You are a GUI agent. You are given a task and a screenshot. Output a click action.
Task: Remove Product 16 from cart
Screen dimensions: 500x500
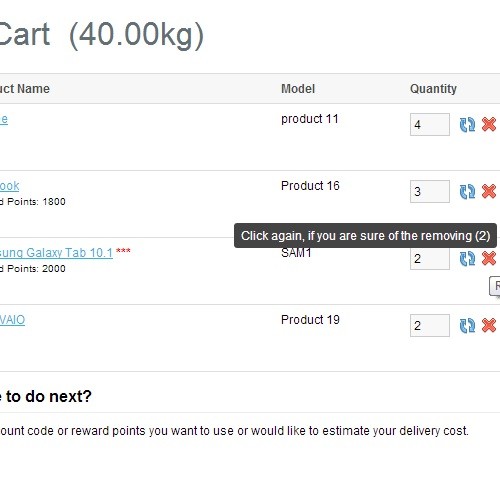(x=489, y=191)
